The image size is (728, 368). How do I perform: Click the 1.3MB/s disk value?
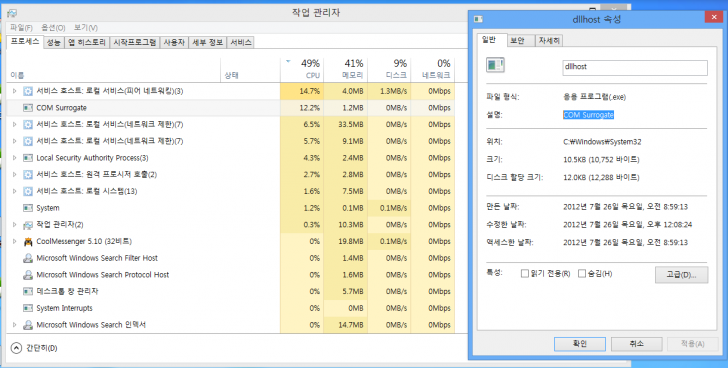[x=393, y=91]
